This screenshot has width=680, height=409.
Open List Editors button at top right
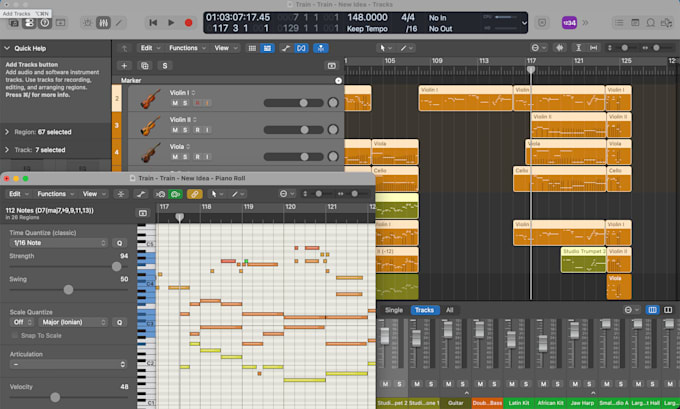619,23
